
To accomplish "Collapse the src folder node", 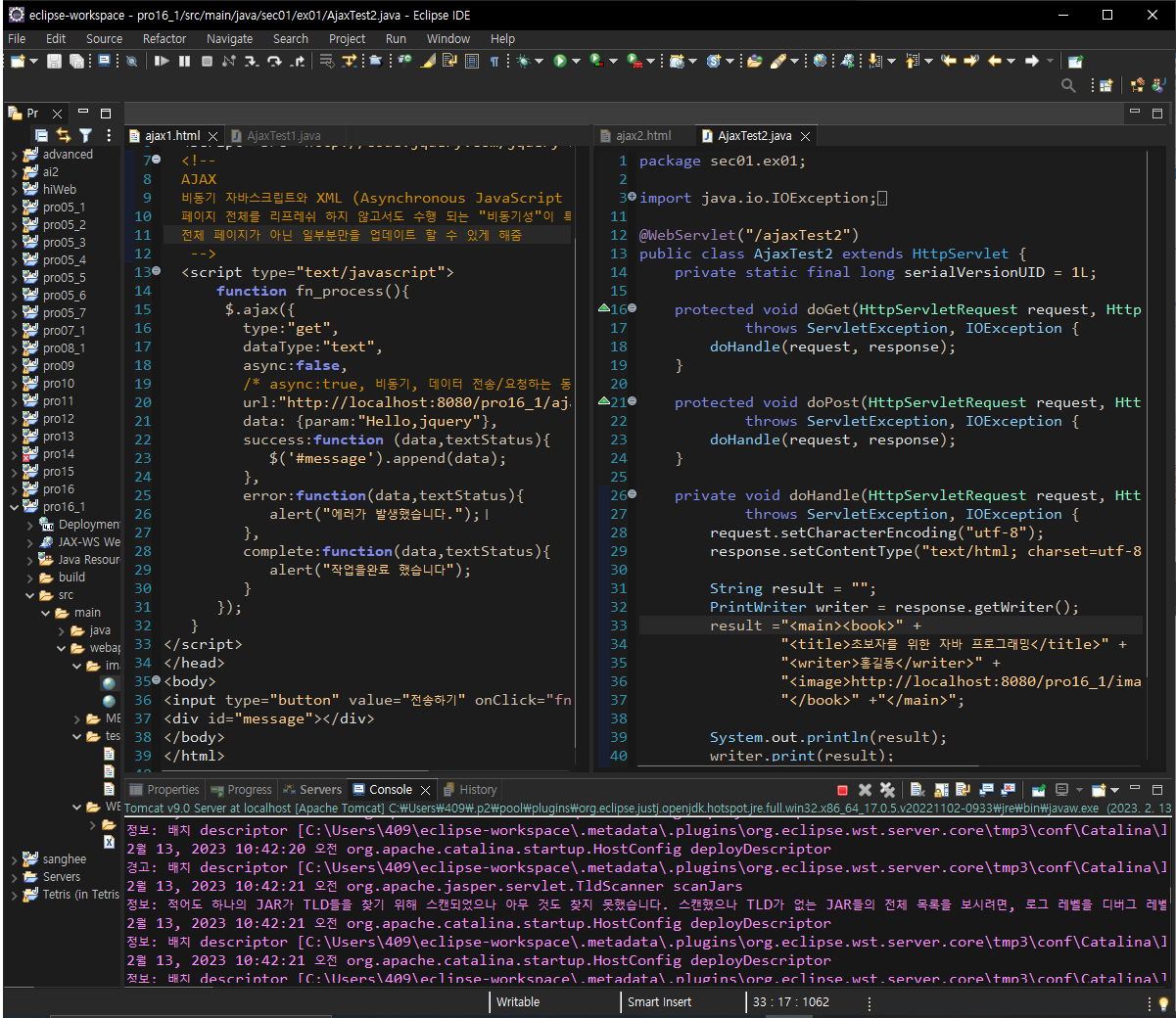I will pyautogui.click(x=30, y=595).
